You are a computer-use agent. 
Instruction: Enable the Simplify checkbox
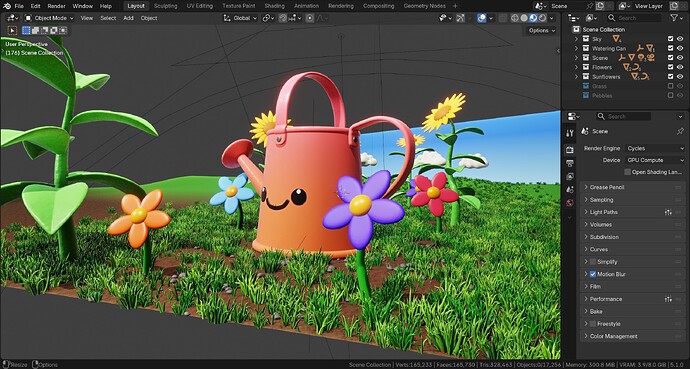coord(593,262)
